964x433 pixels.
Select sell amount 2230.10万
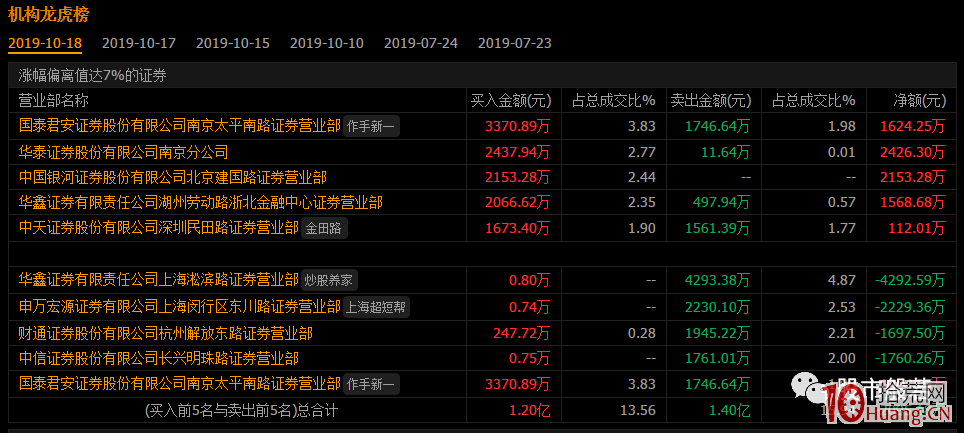(x=717, y=306)
